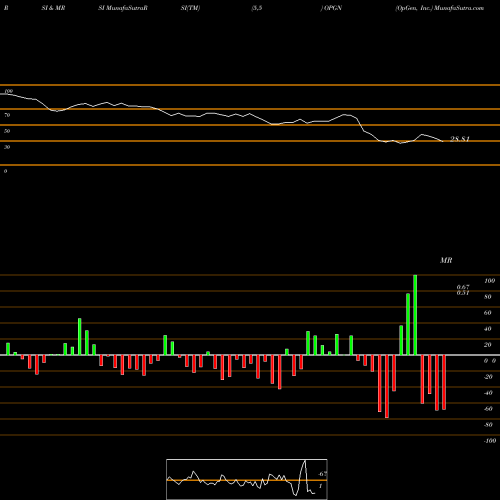Viewport: 500px width, 500px height.
Task: Click the RSI value label 28.84
Action: point(460,139)
